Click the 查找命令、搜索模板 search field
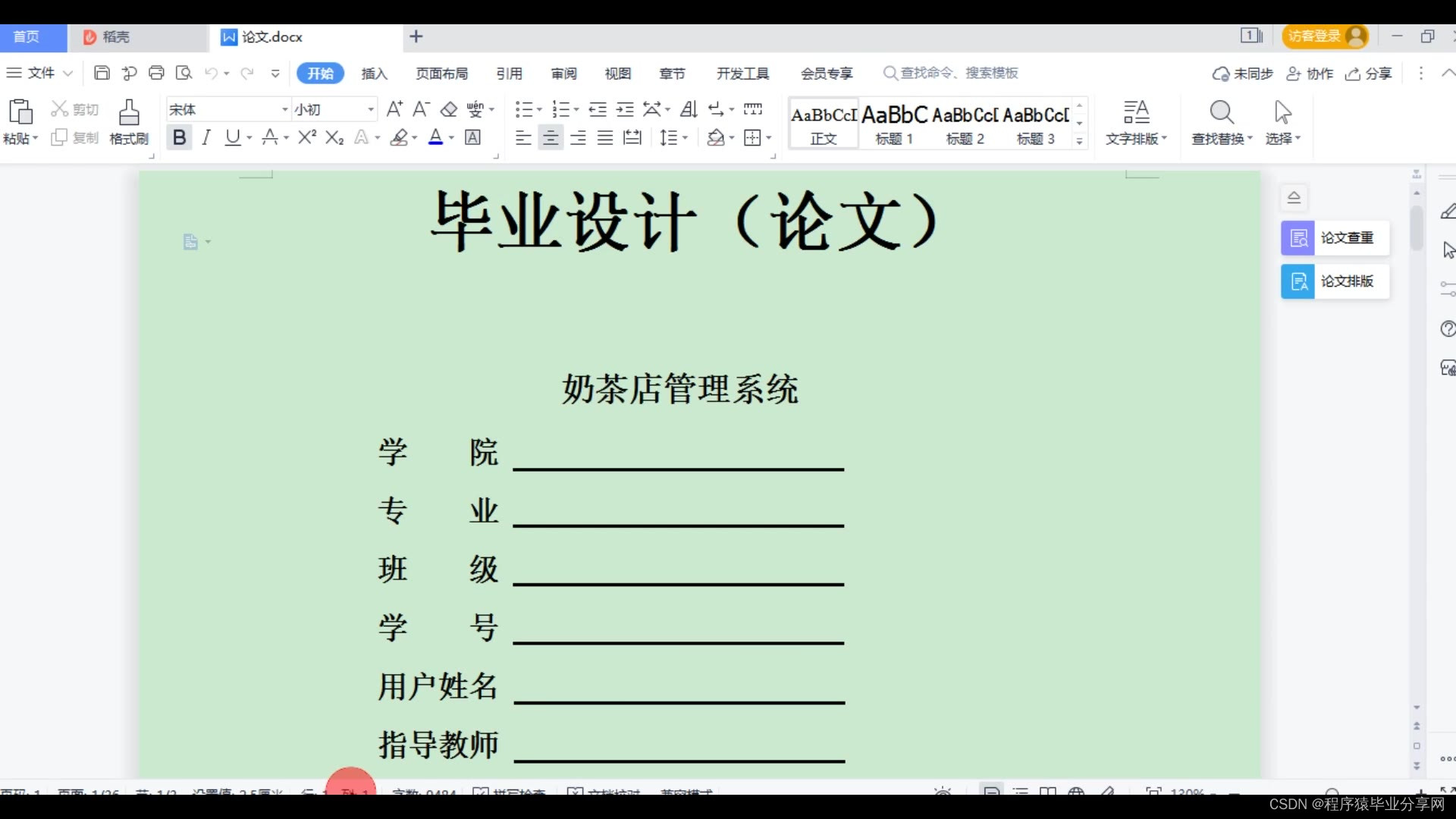The width and height of the screenshot is (1456, 819). pyautogui.click(x=959, y=73)
